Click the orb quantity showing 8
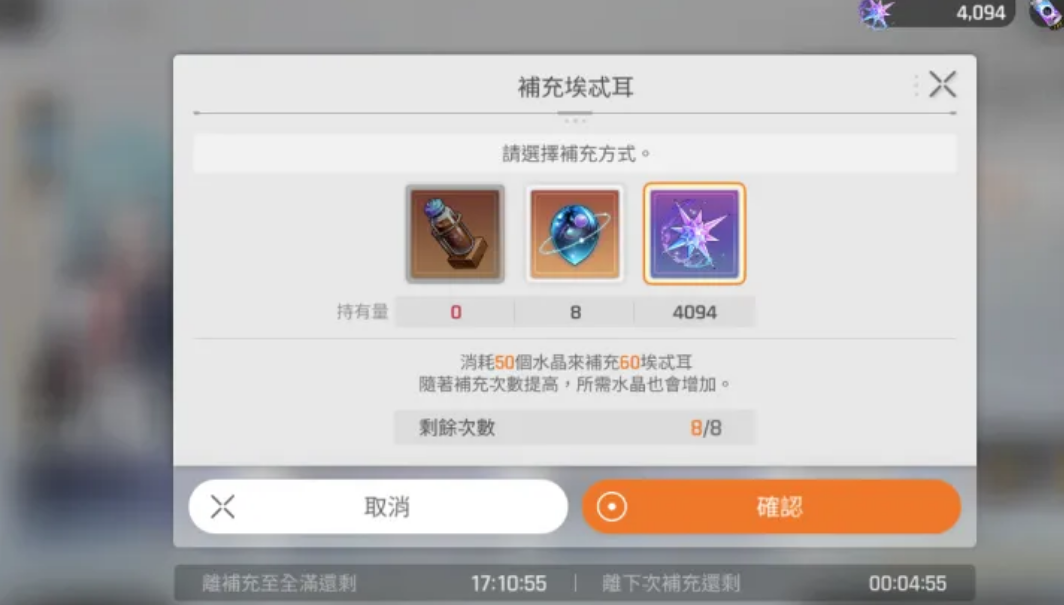Image resolution: width=1064 pixels, height=605 pixels. pos(575,312)
